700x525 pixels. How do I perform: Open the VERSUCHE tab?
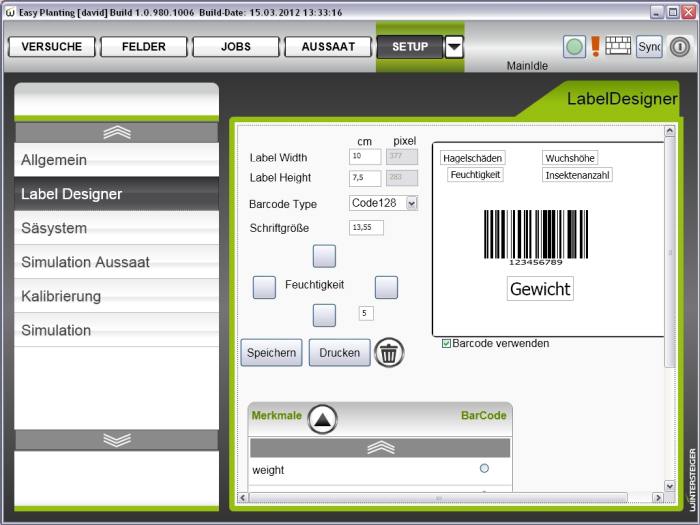tap(52, 47)
